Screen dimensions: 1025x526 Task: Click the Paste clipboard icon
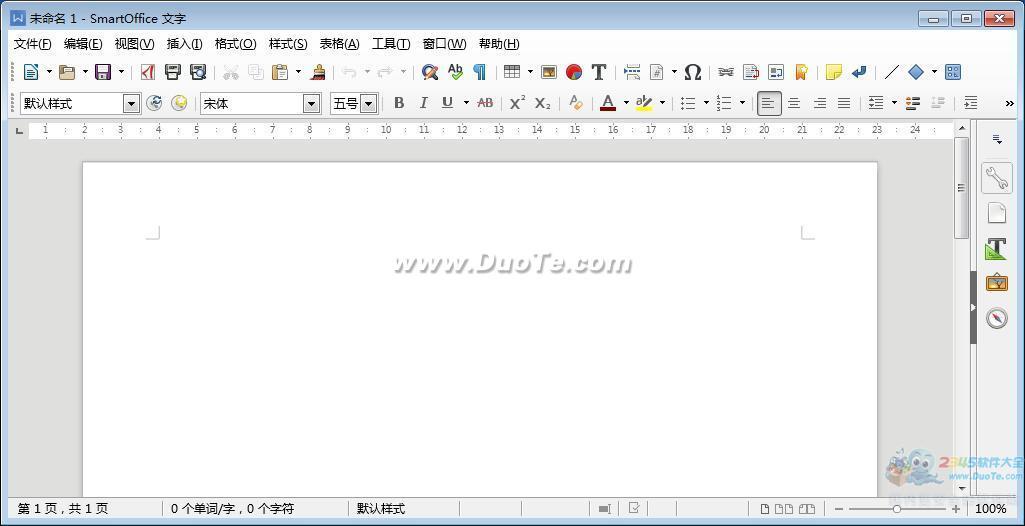(x=280, y=72)
